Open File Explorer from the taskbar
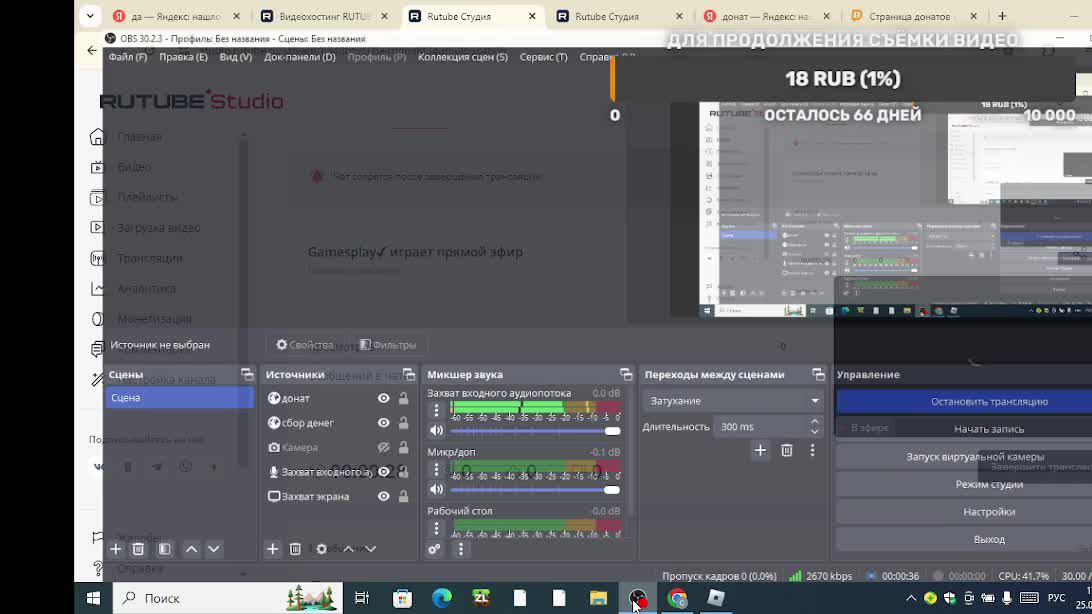 click(598, 598)
